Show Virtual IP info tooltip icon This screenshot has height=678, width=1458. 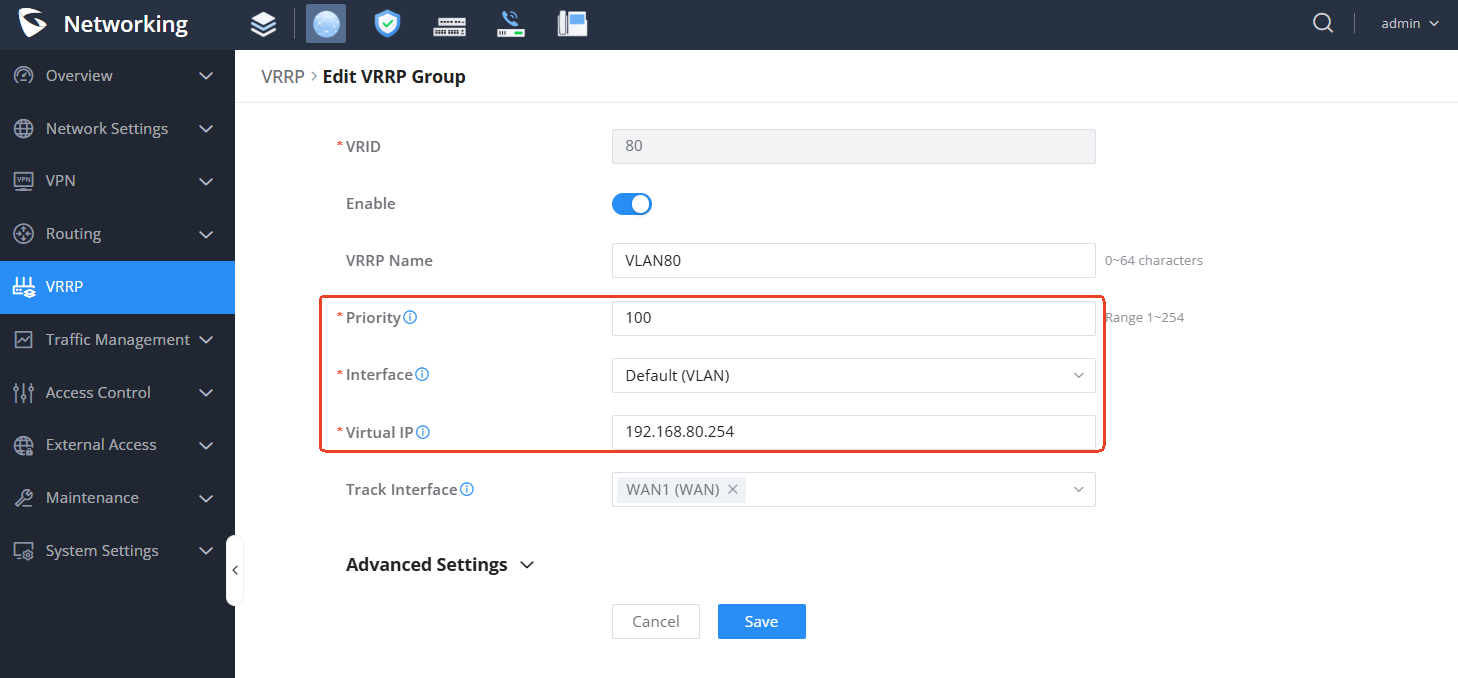pos(423,432)
